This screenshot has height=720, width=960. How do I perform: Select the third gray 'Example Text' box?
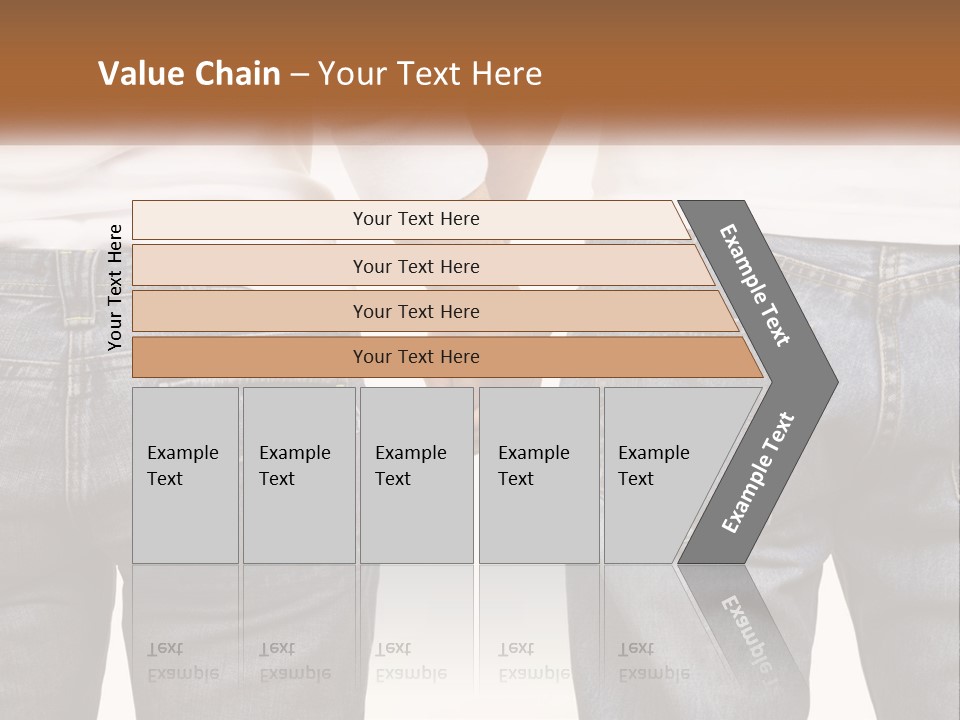coord(417,475)
